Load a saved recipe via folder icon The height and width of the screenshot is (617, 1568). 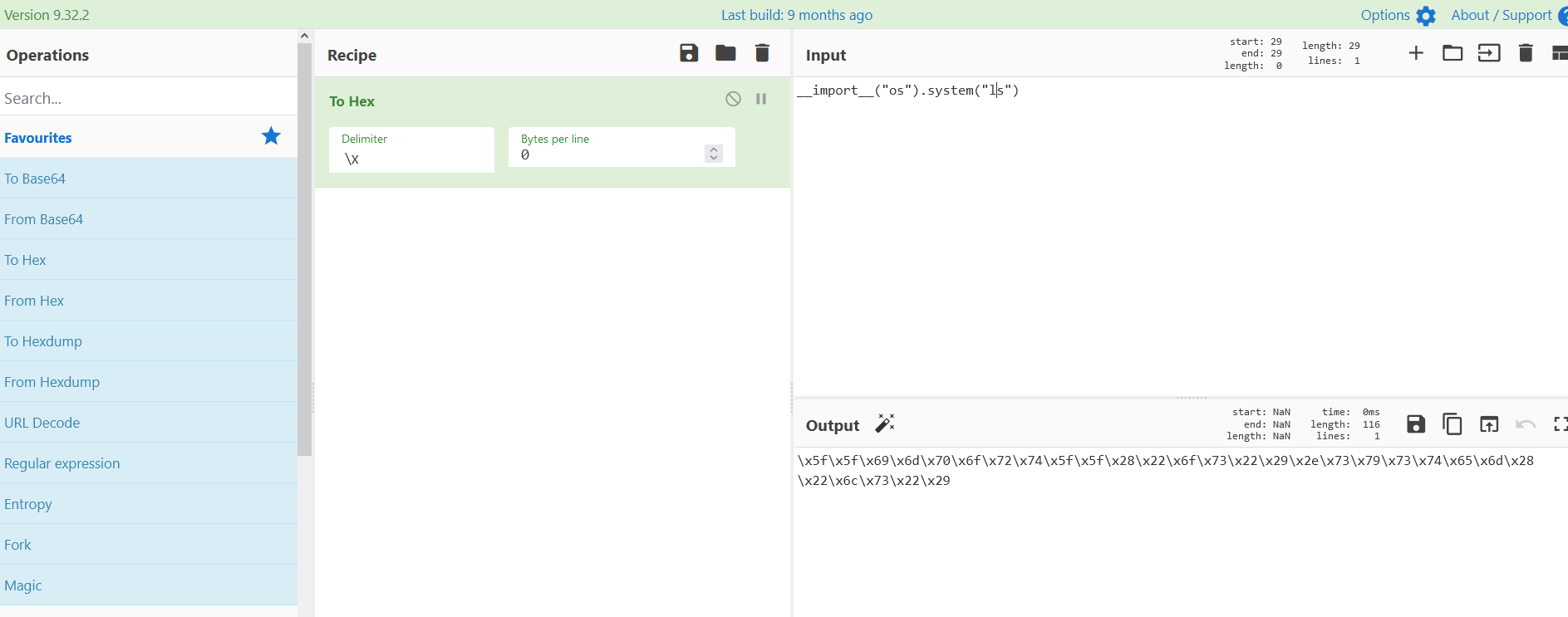[x=725, y=53]
